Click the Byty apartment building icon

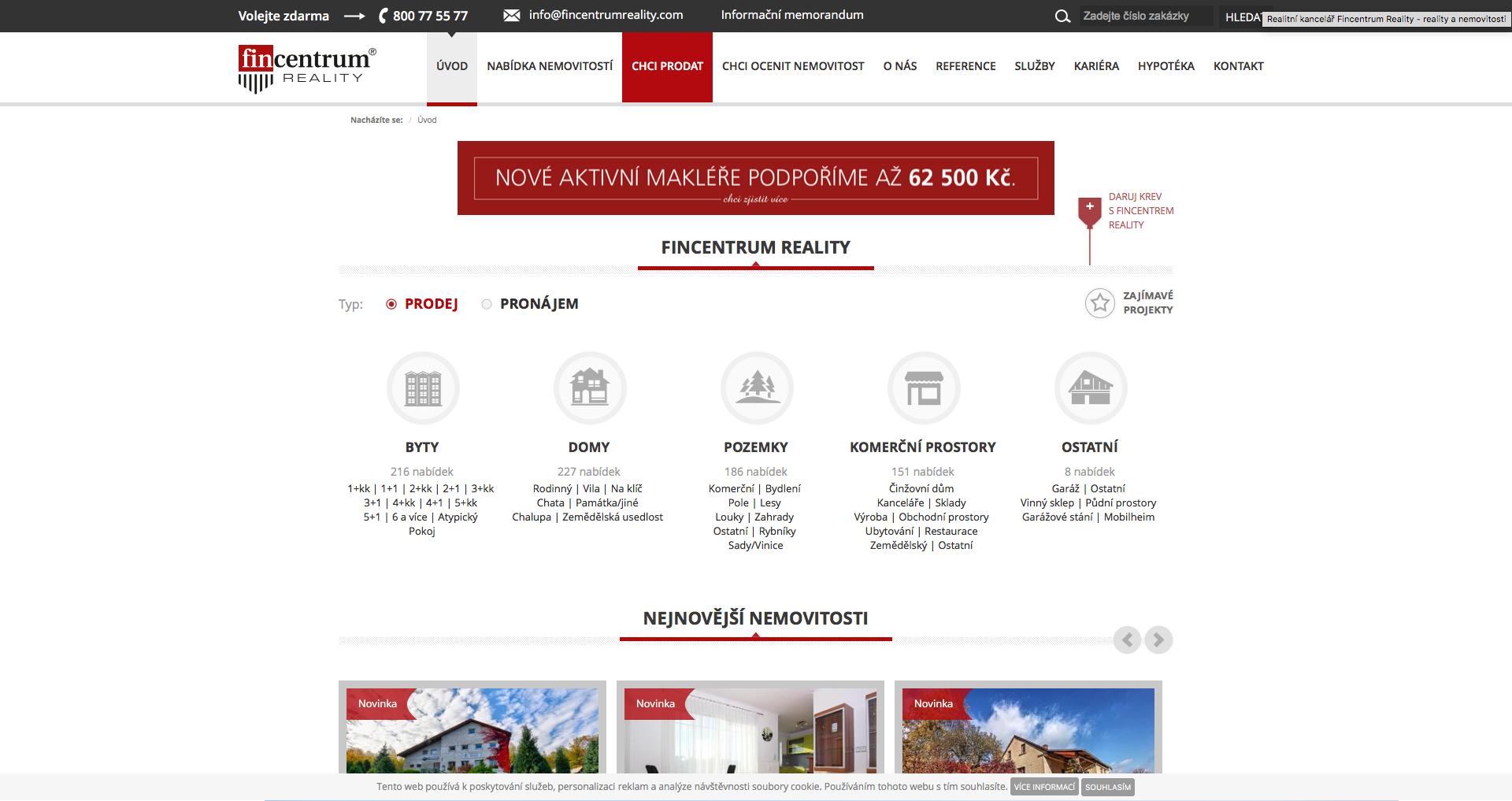423,388
